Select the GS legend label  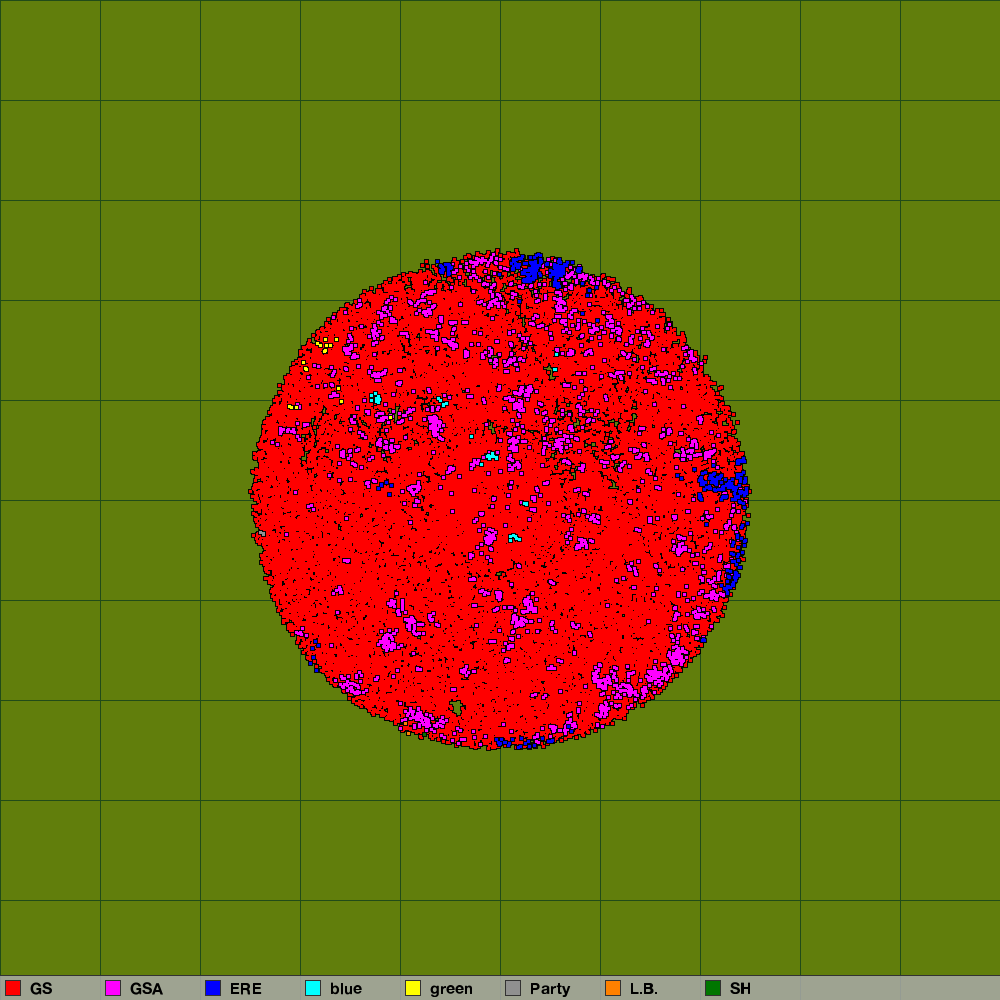[x=41, y=989]
